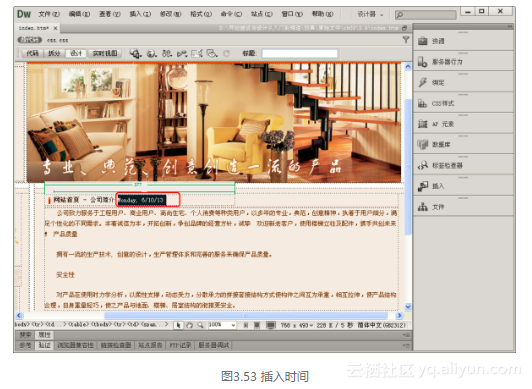Image resolution: width=532 pixels, height=389 pixels.
Task: Switch to 设计 (Design) view
Action: coord(76,54)
